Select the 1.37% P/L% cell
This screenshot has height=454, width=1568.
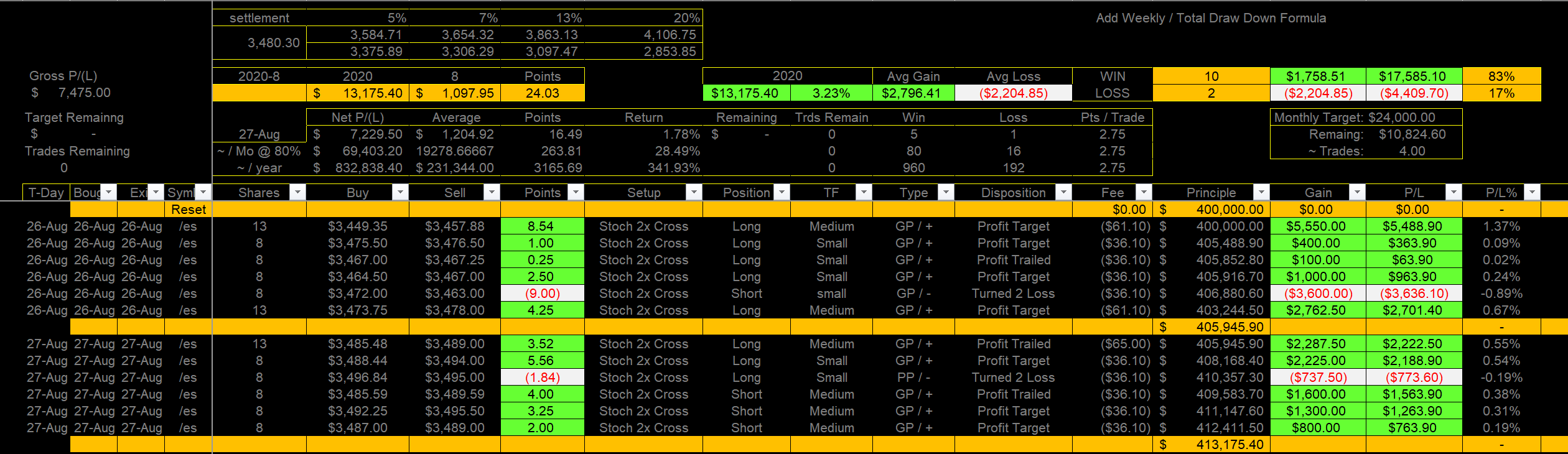click(1501, 226)
